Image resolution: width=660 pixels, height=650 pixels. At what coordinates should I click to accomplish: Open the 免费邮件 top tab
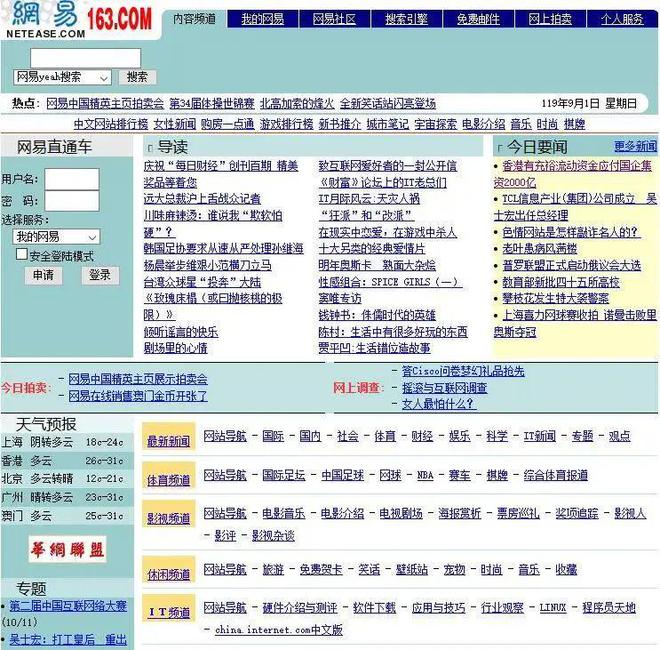coord(479,19)
